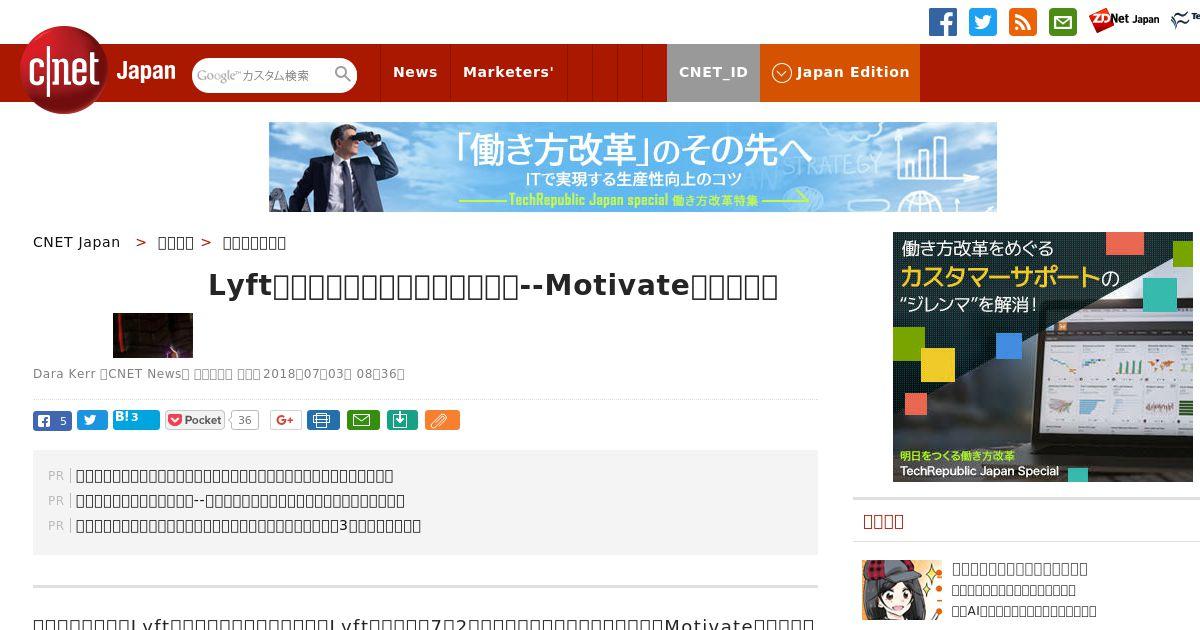Share article on Google Plus
The image size is (1200, 630).
[285, 420]
